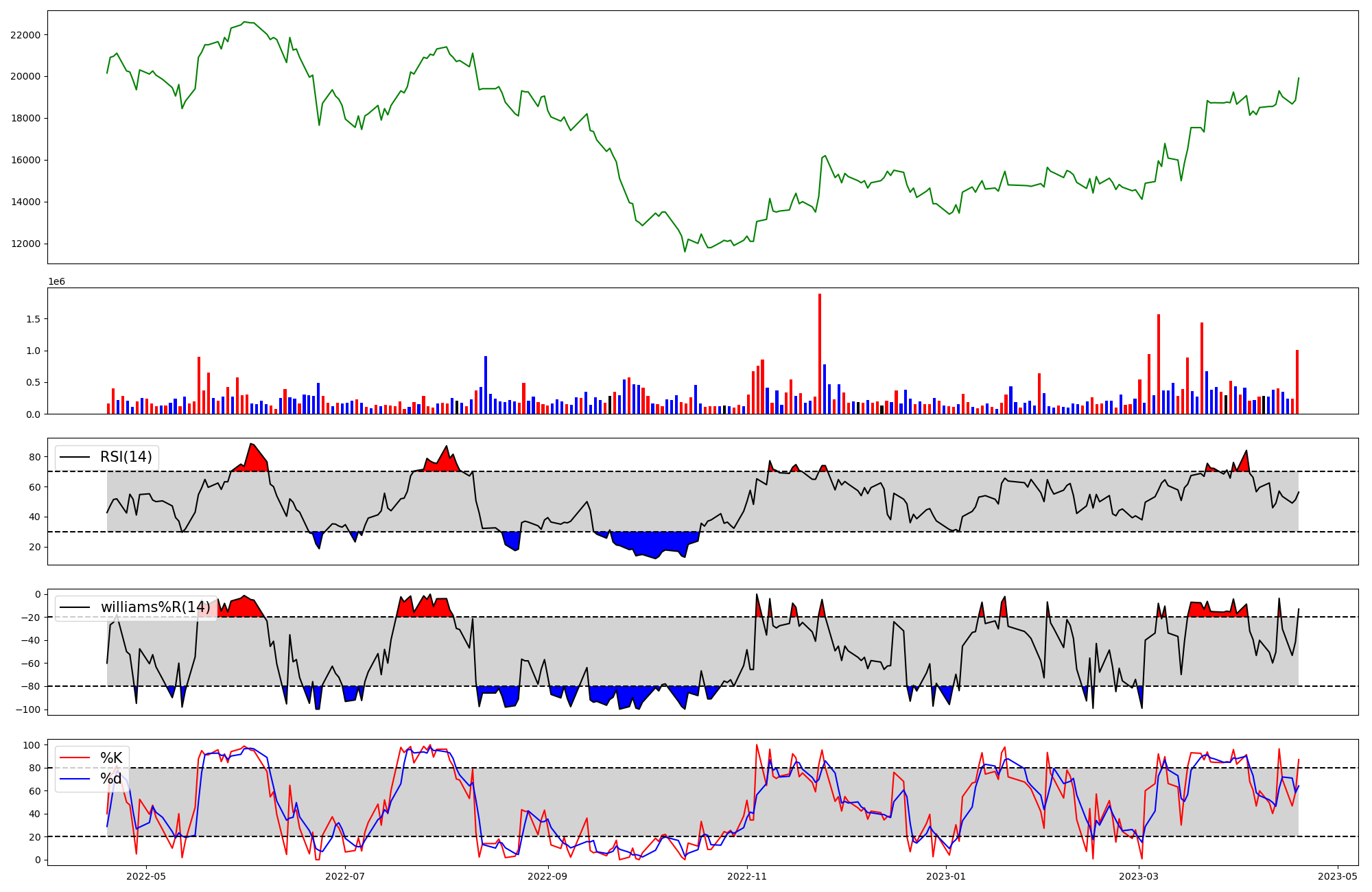Click the black RSI(14) legend line sample

(75, 457)
